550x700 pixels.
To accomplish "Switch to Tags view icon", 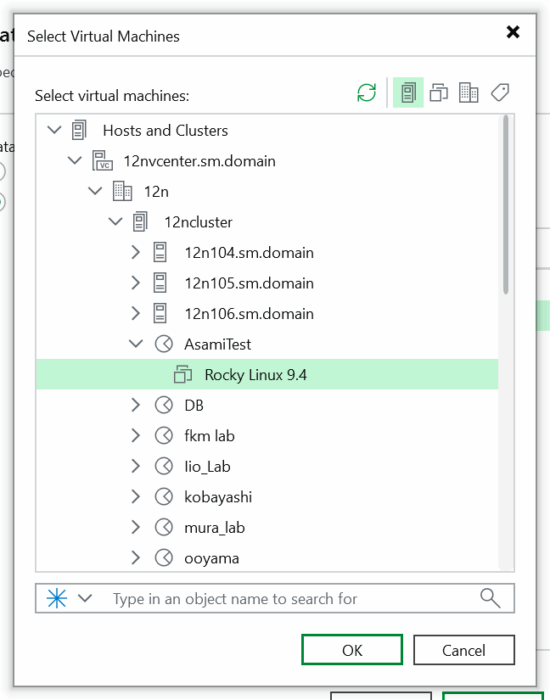I will coord(500,93).
